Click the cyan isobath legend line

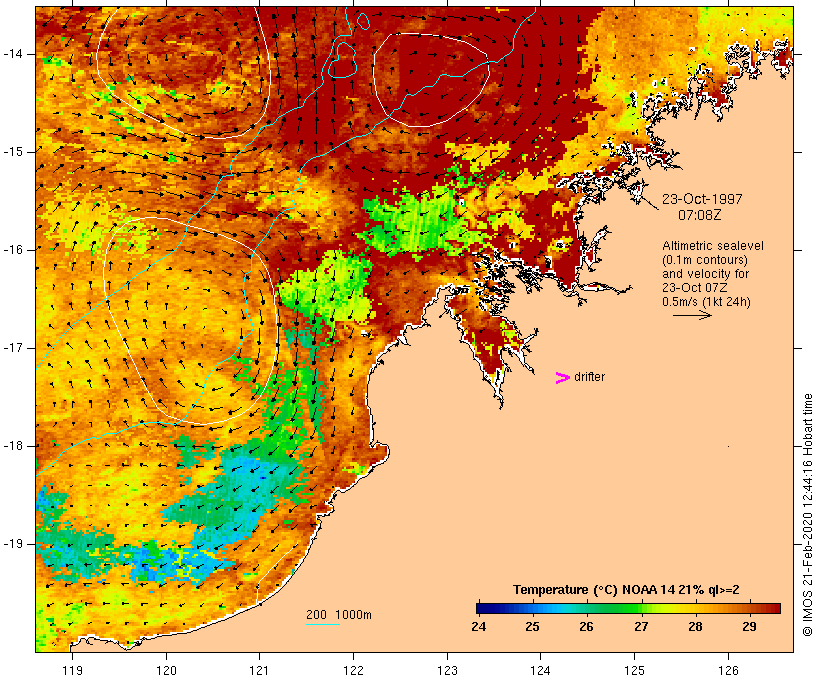point(323,624)
